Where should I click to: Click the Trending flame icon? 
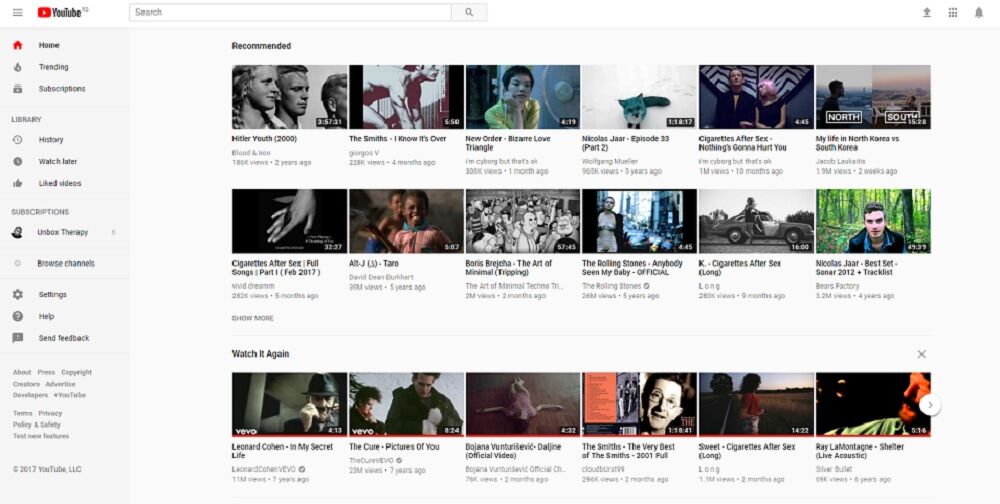pyautogui.click(x=17, y=67)
